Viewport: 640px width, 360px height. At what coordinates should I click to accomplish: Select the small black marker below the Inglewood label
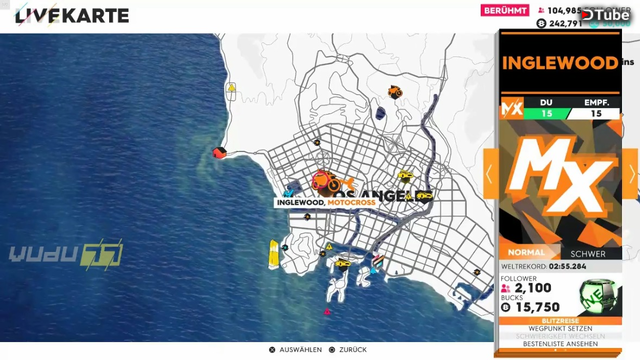(307, 217)
